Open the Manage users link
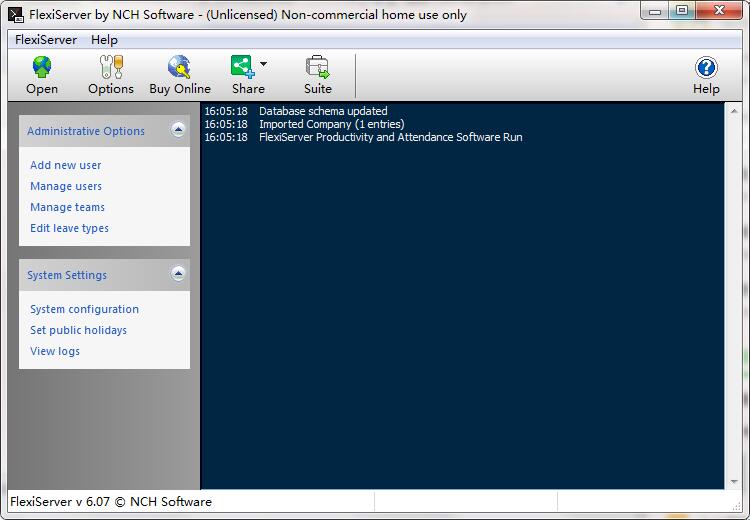Image resolution: width=750 pixels, height=520 pixels. coord(66,186)
